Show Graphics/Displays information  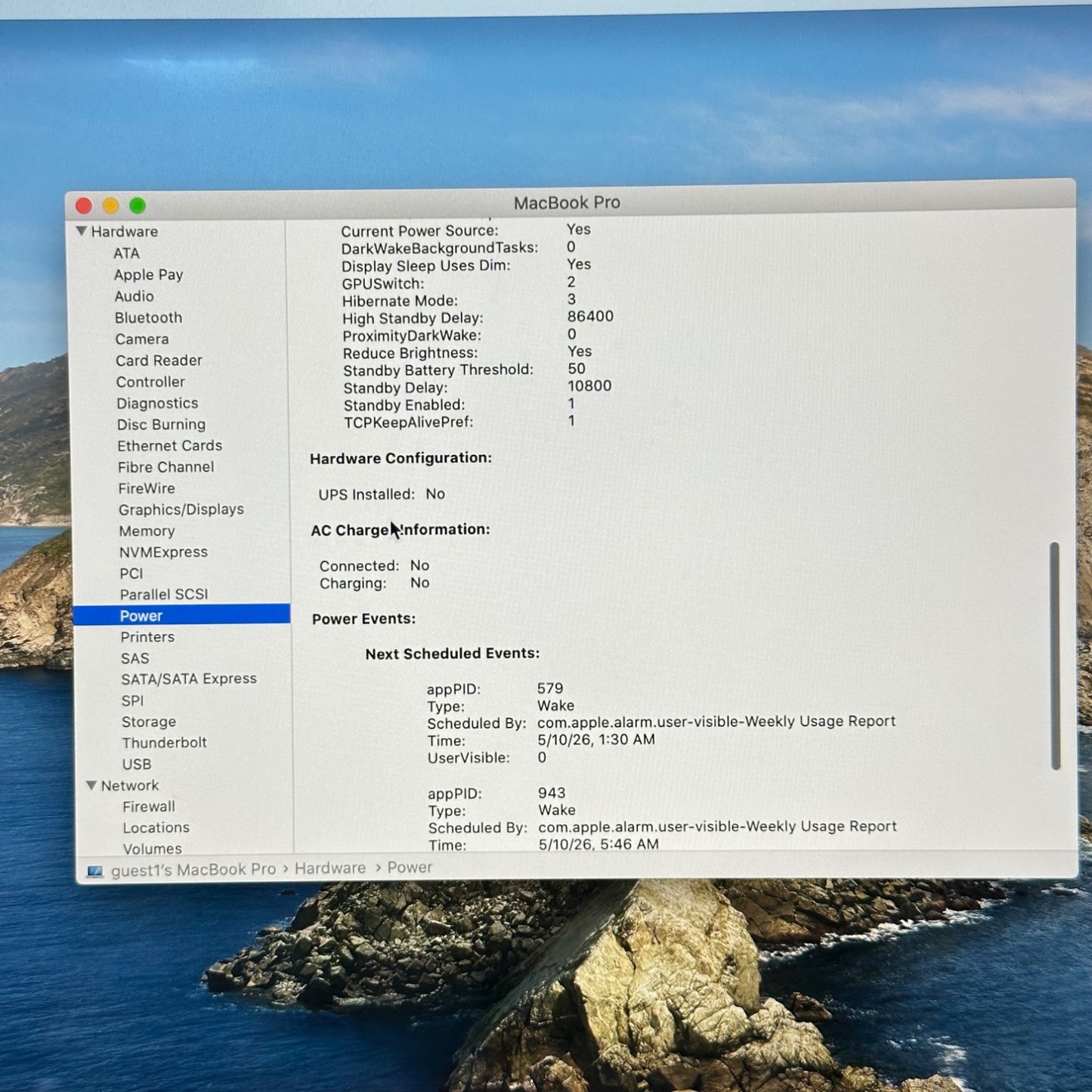click(181, 509)
